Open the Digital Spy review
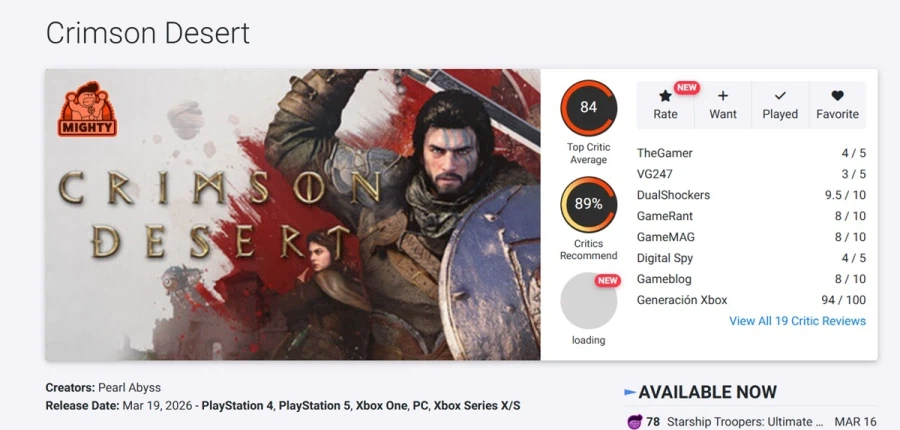Screen dimensions: 900x430 coord(667,258)
